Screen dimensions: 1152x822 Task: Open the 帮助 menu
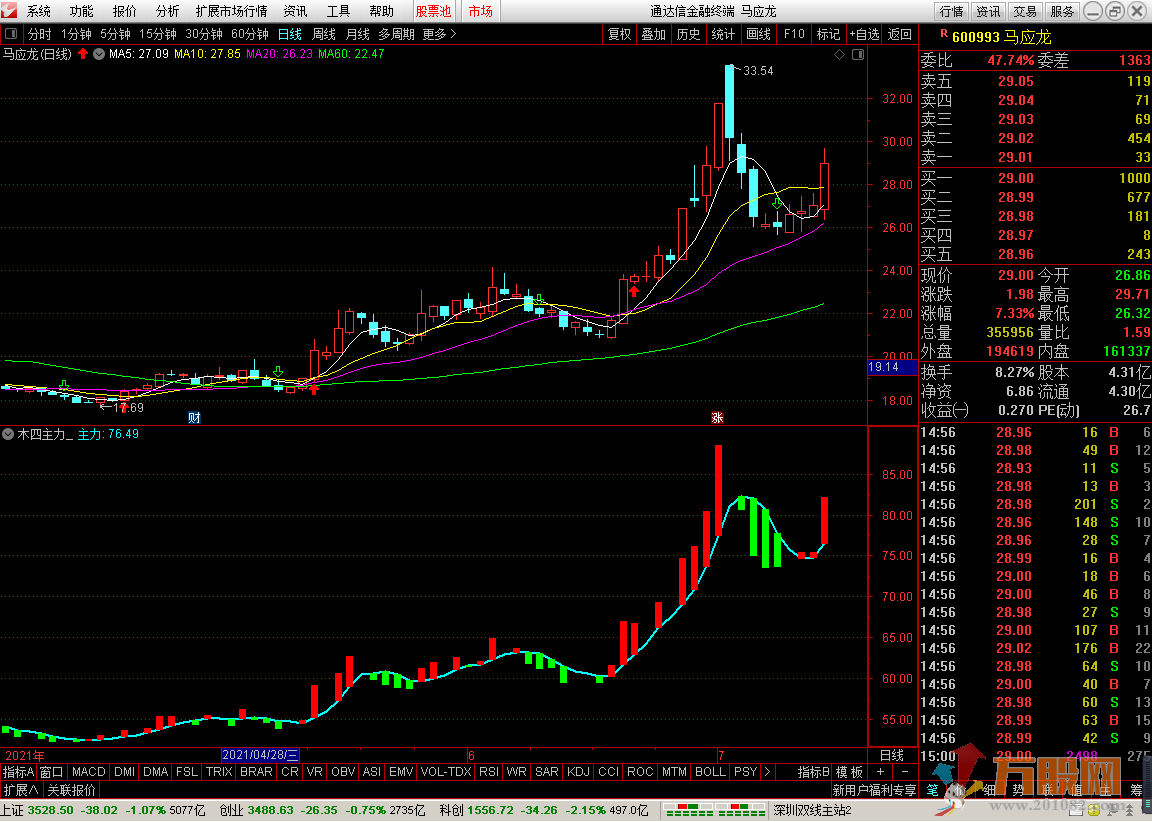381,11
